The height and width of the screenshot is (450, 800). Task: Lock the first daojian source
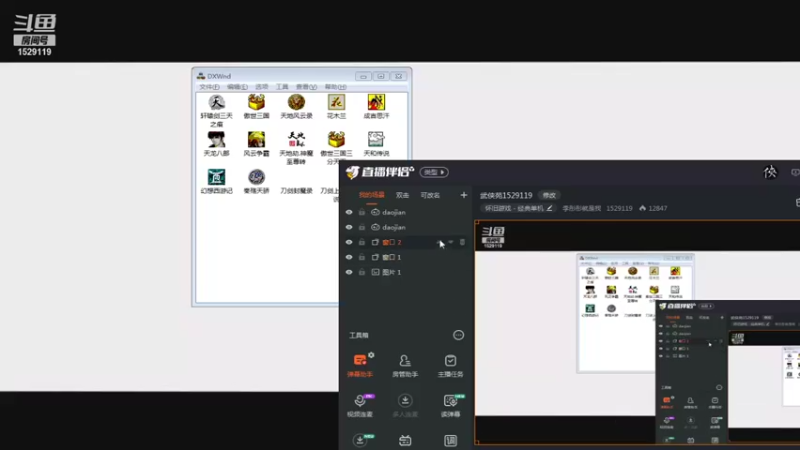pos(362,212)
